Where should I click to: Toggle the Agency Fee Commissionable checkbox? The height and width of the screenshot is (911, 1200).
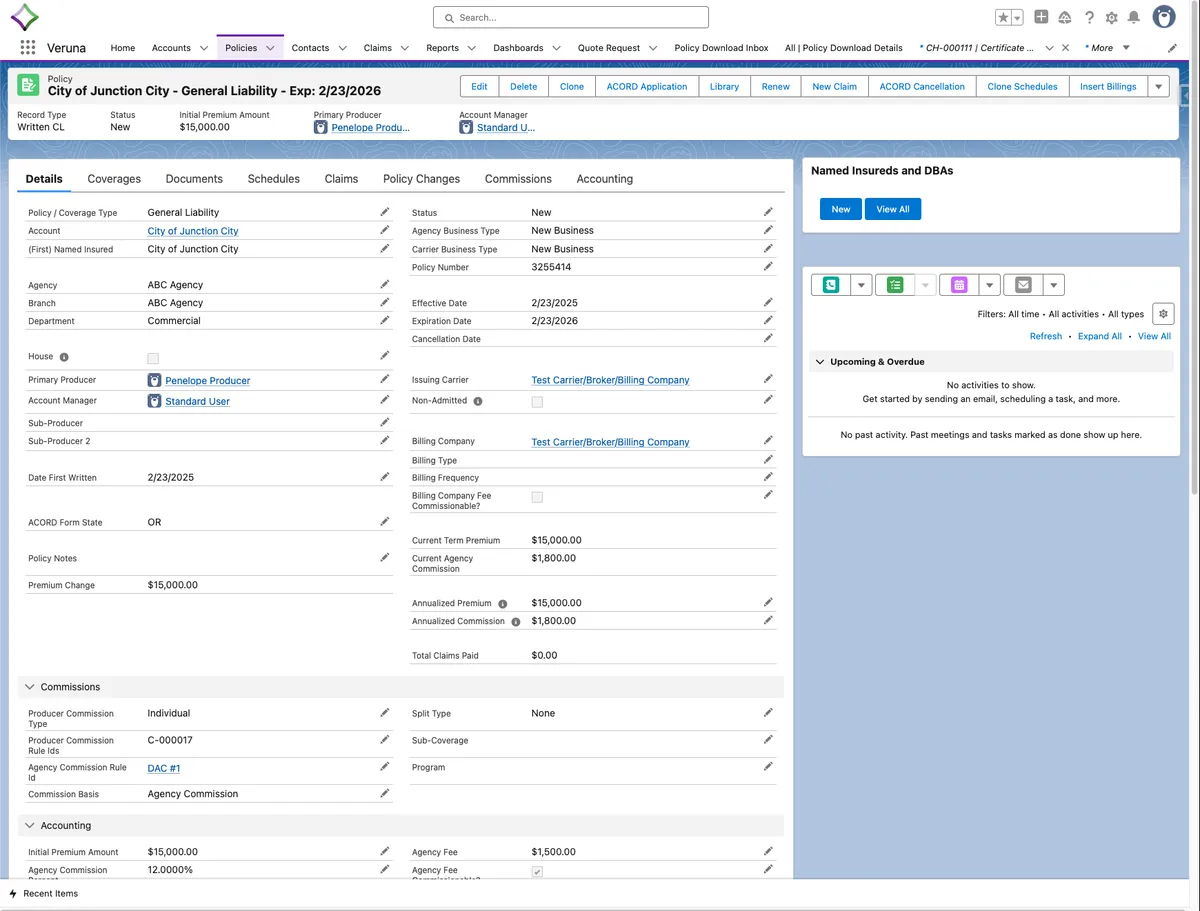537,872
